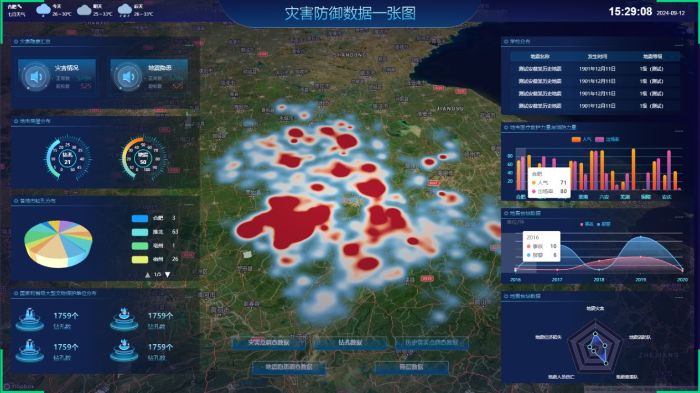Open the 灾害隐患点数据 map layer tab
The height and width of the screenshot is (393, 700).
point(269,343)
